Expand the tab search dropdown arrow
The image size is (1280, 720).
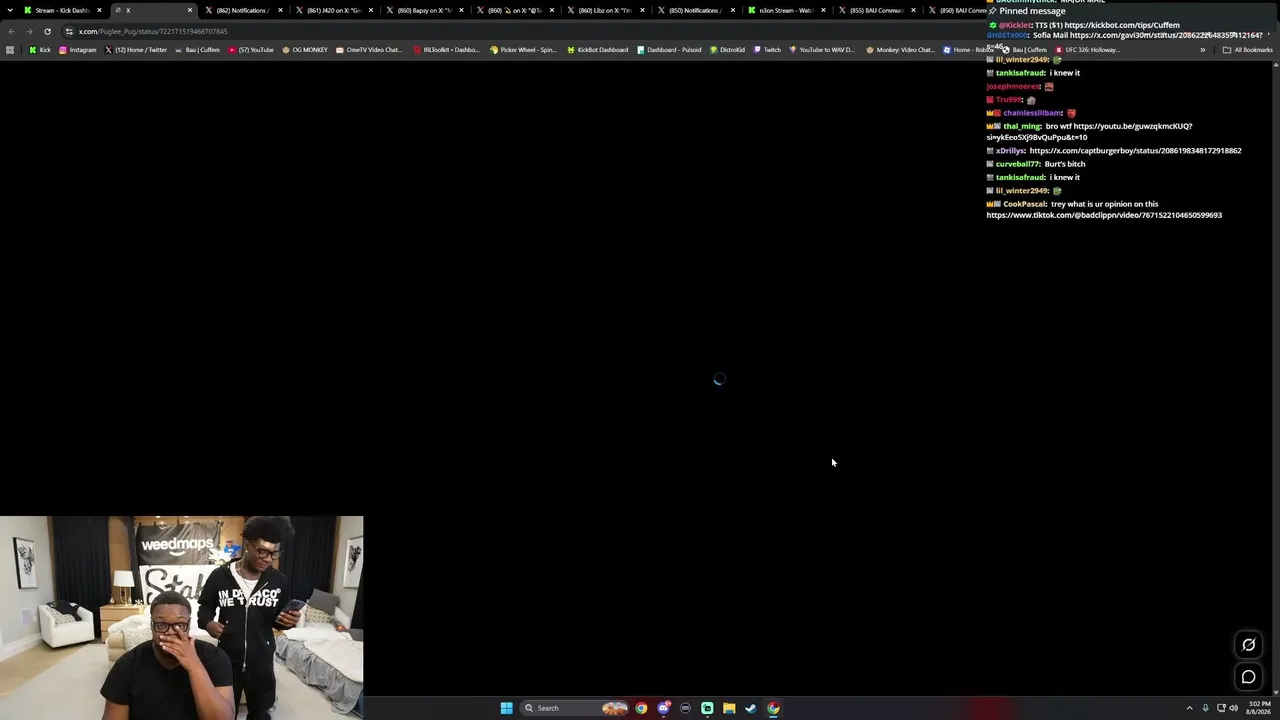pos(11,10)
